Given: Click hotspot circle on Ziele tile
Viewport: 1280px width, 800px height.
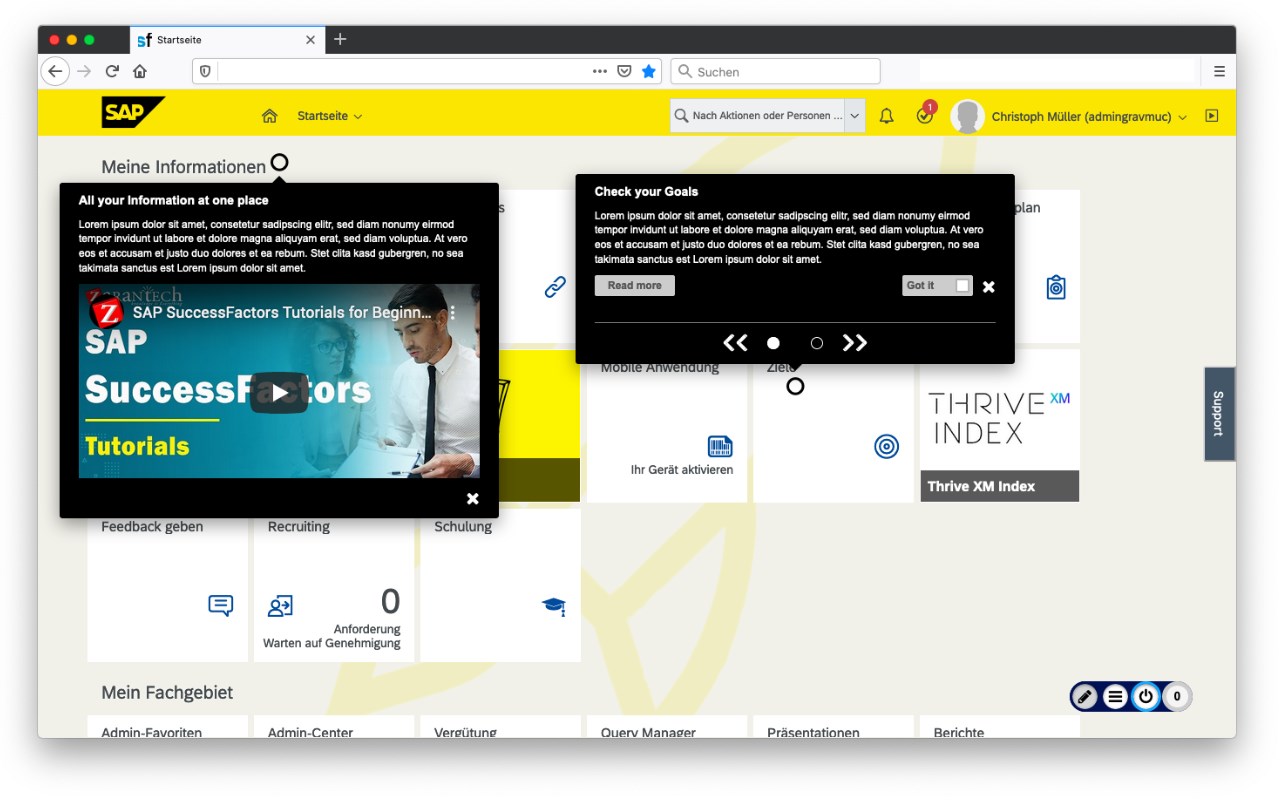Looking at the screenshot, I should point(795,386).
